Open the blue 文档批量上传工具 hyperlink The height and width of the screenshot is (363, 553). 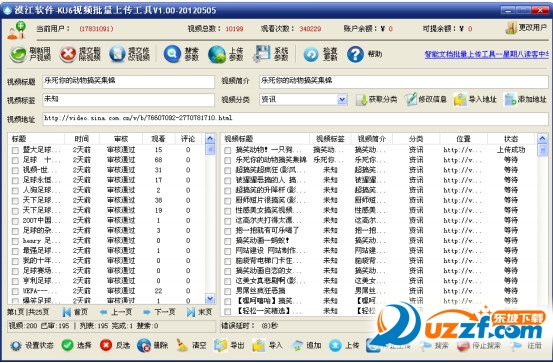click(486, 54)
